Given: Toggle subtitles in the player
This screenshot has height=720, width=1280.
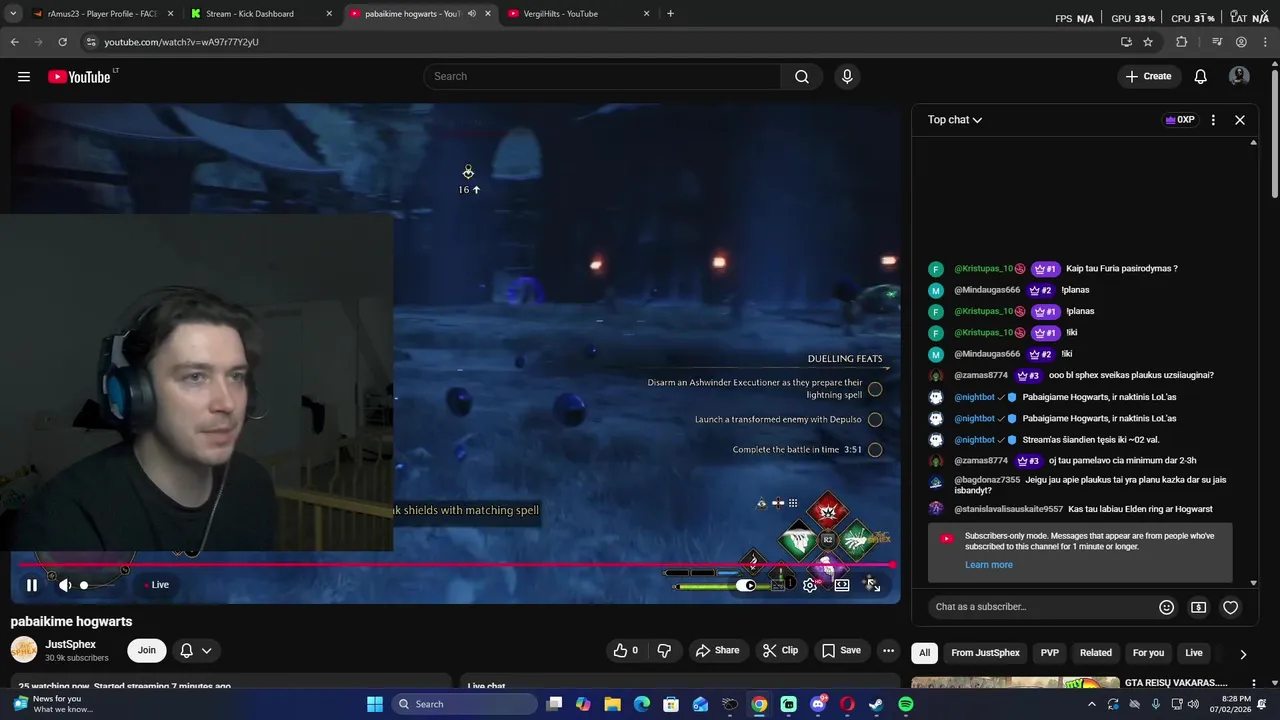Looking at the screenshot, I should coord(779,585).
